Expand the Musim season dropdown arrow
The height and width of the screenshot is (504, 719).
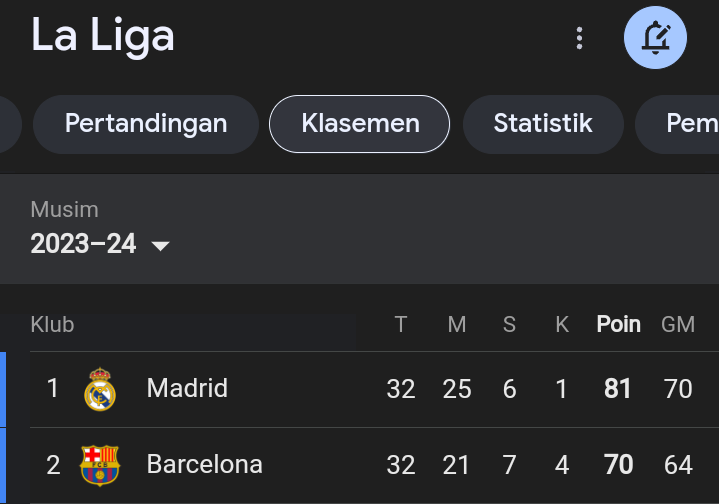[160, 246]
